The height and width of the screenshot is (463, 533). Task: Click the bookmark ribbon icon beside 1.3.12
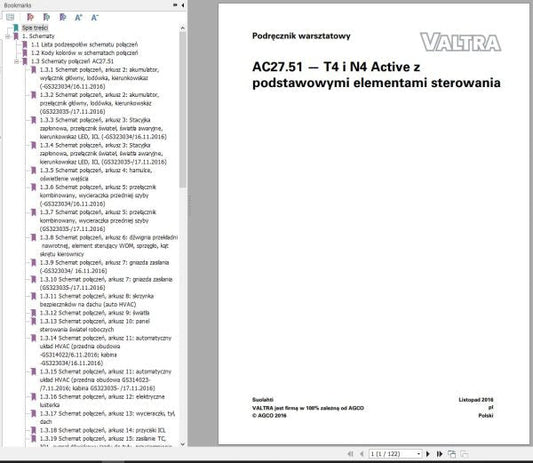click(34, 313)
